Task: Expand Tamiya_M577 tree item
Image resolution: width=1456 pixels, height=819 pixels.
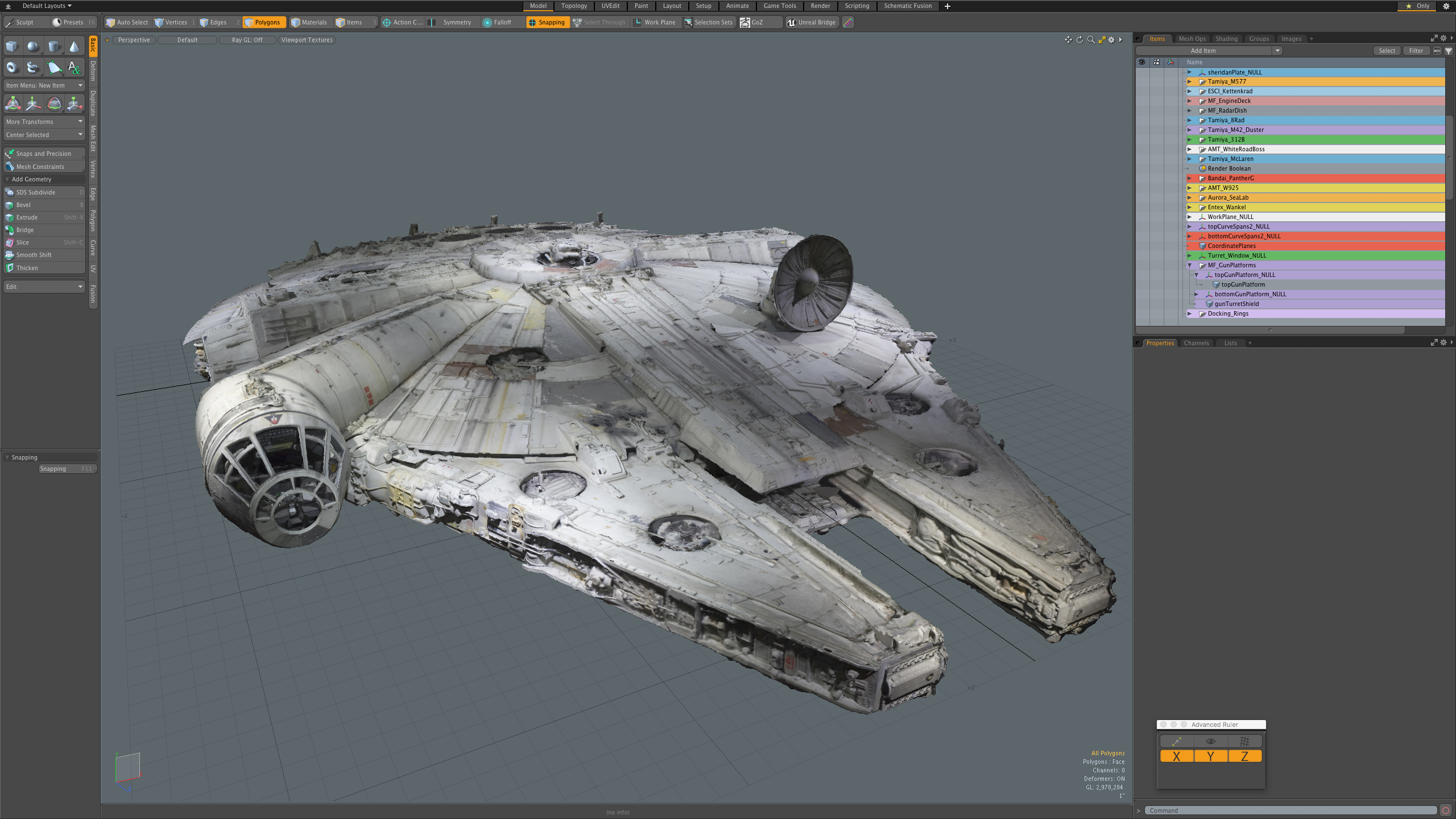Action: pos(1189,81)
